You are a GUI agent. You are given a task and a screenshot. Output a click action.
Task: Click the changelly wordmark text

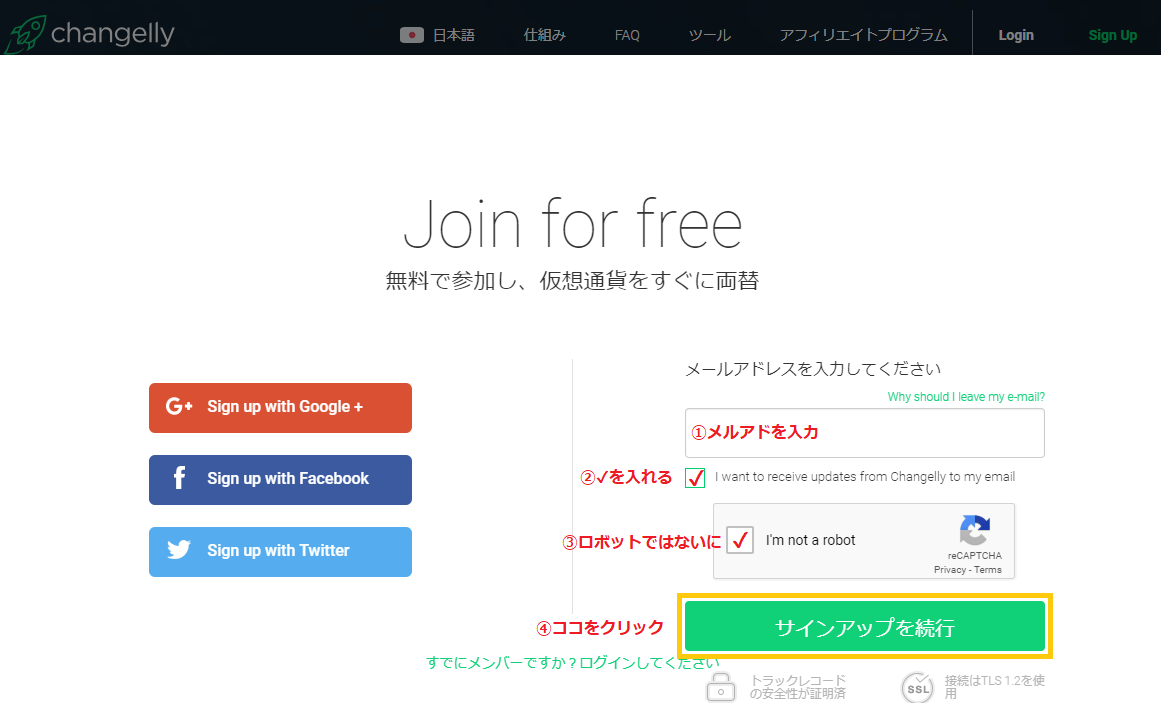(113, 34)
